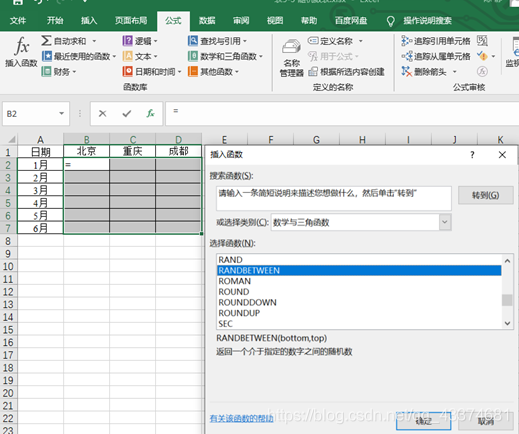Select ROMAN in the function list
This screenshot has width=519, height=434.
coord(359,281)
